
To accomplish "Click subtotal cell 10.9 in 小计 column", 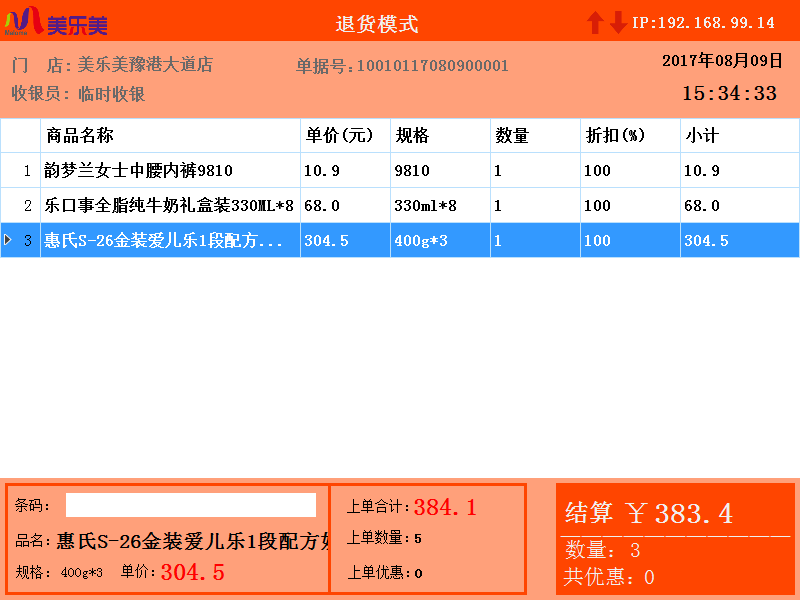I will pyautogui.click(x=740, y=170).
